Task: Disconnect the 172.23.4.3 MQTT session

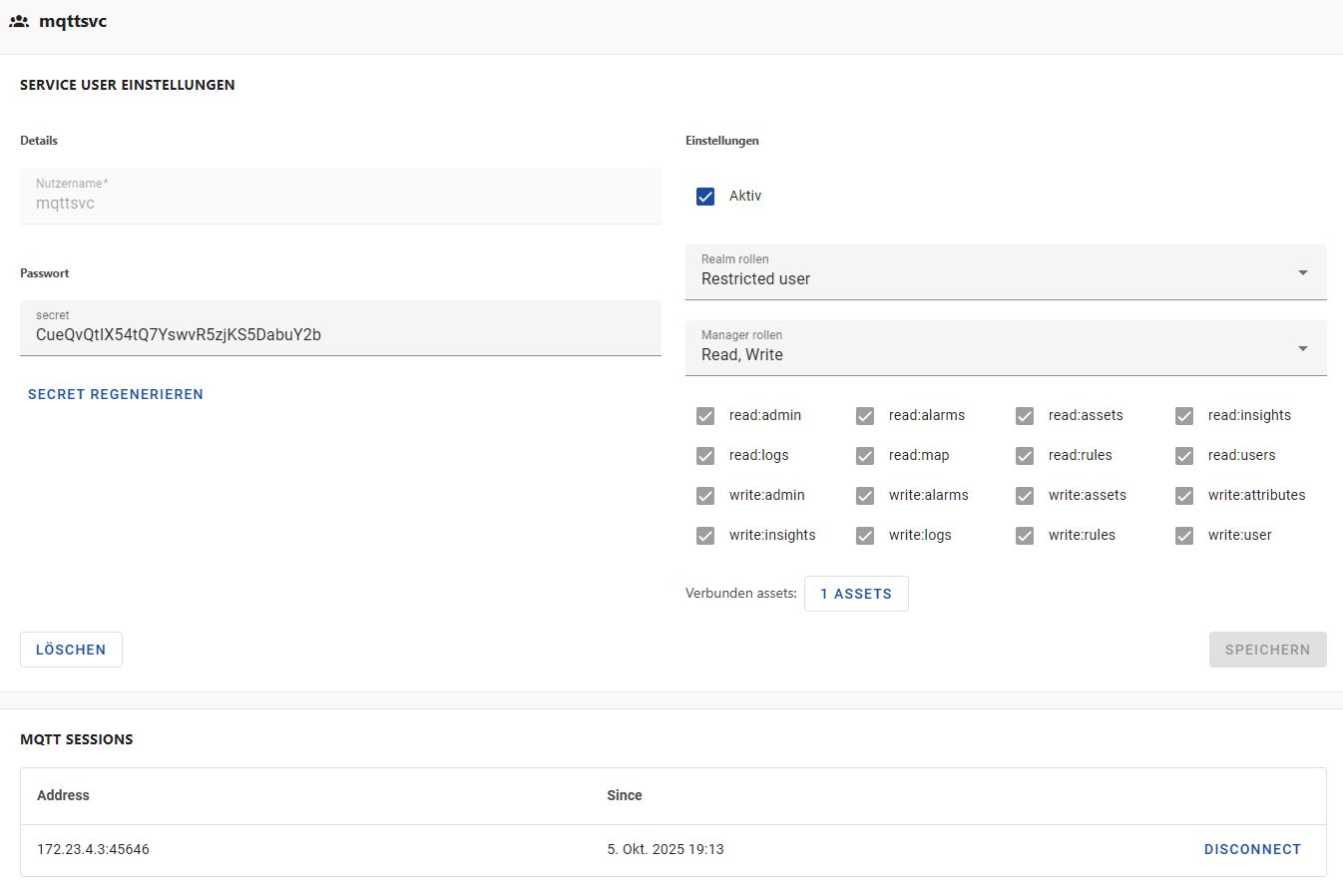Action: point(1252,849)
